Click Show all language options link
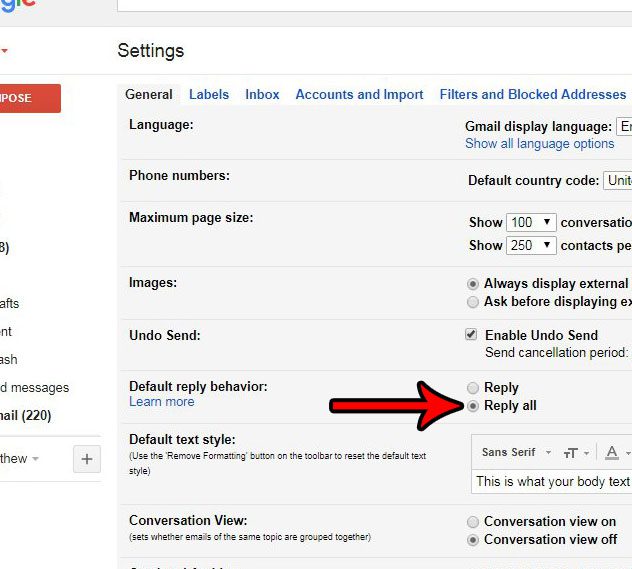This screenshot has height=569, width=632. point(539,144)
